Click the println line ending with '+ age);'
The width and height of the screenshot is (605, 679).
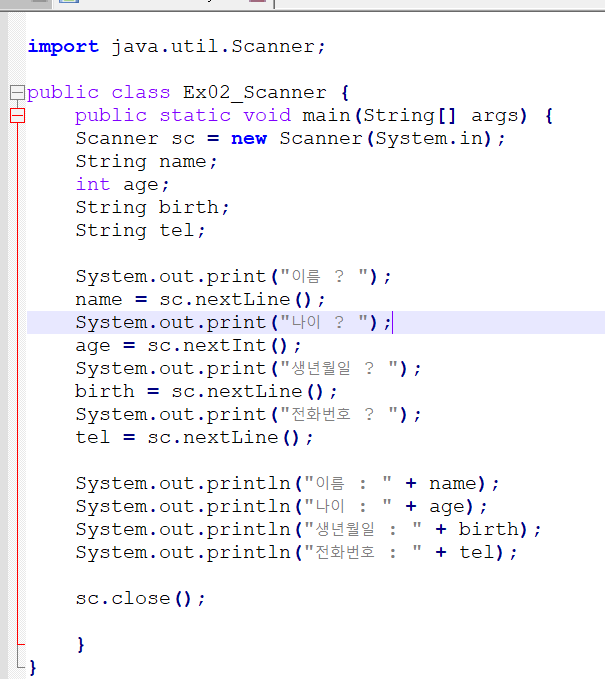click(x=281, y=506)
